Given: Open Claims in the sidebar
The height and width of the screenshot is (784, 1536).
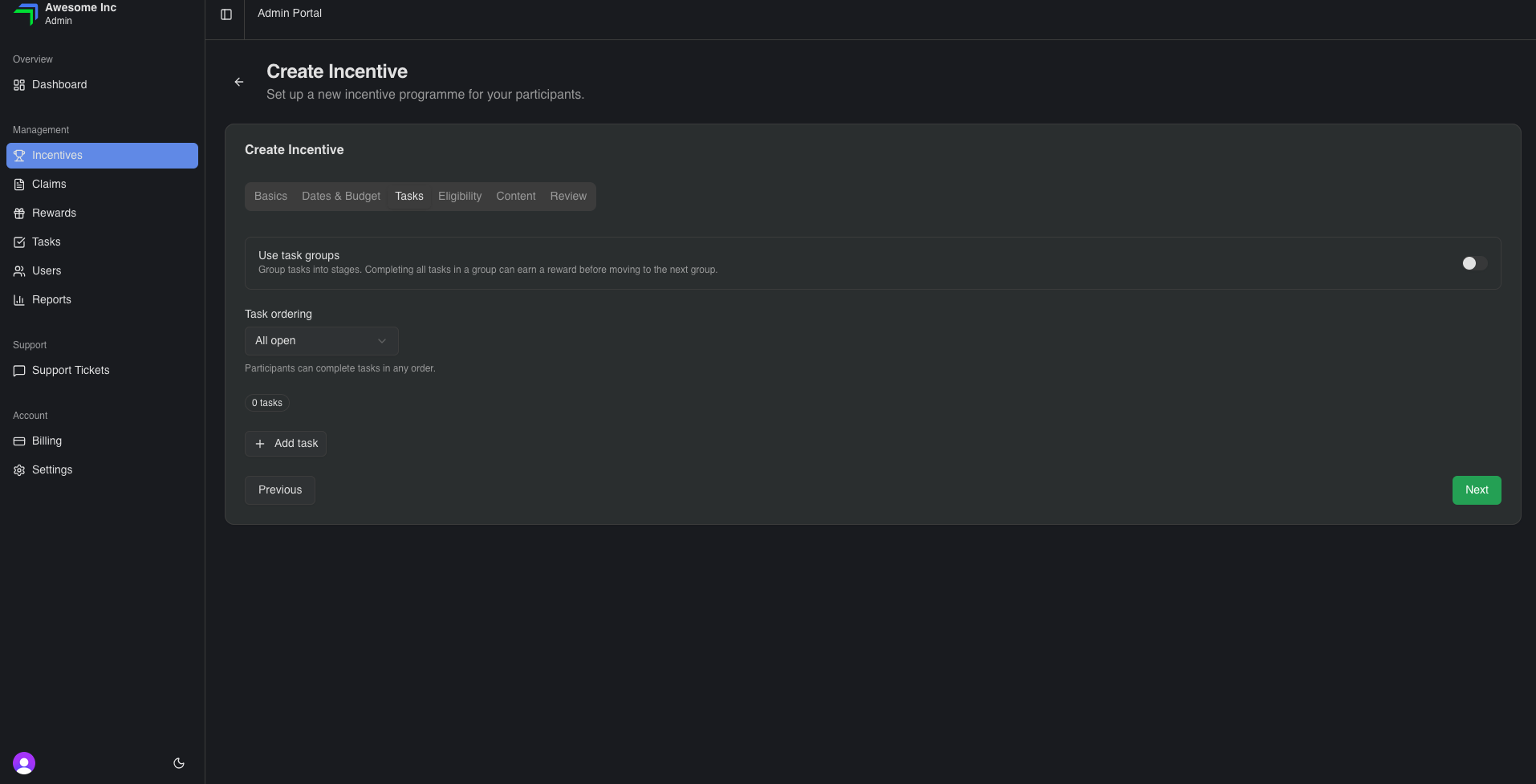Looking at the screenshot, I should click(x=102, y=185).
